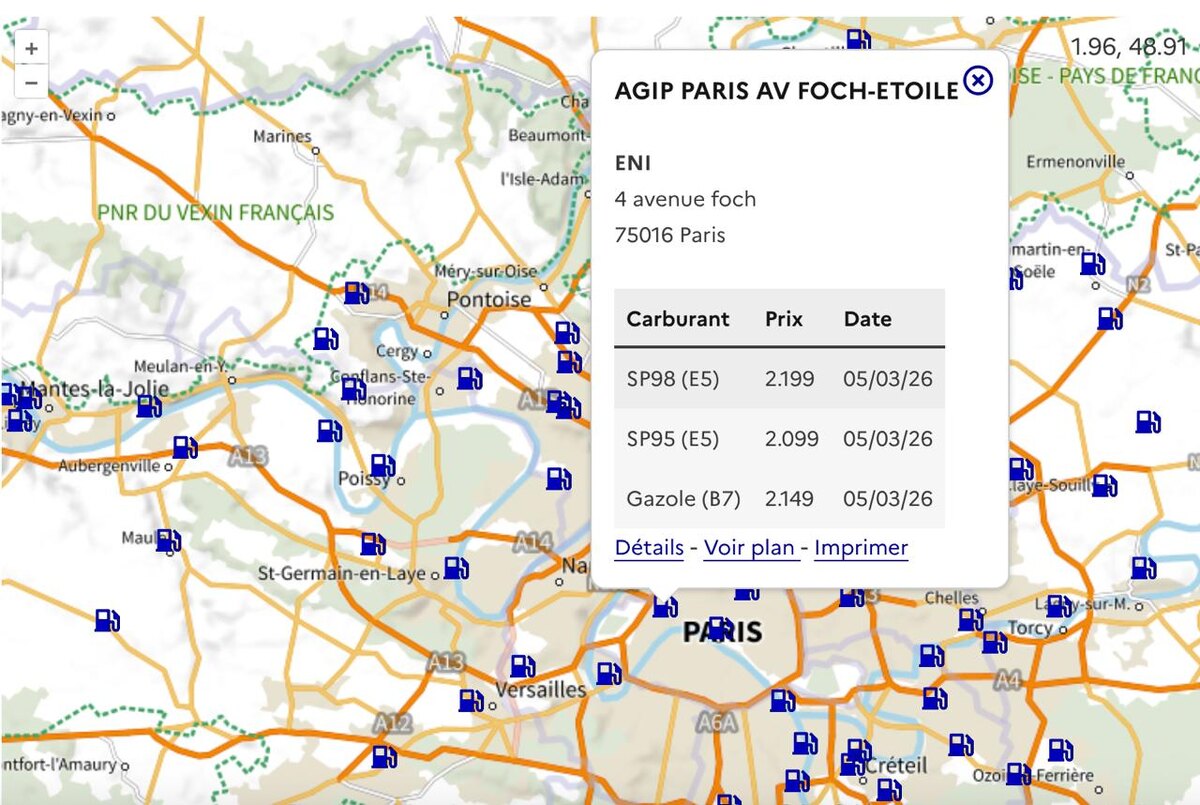Click the 2.099 price value
The image size is (1200, 805).
[792, 438]
